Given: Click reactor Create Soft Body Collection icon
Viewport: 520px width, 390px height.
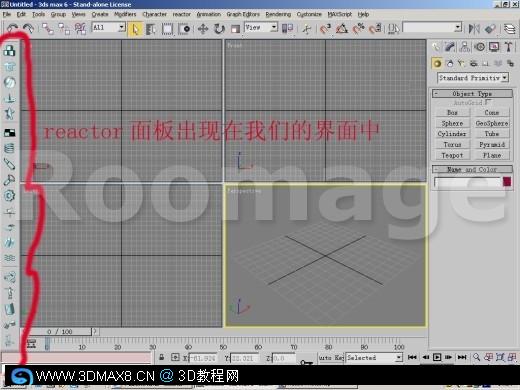Looking at the screenshot, I should (9, 82).
